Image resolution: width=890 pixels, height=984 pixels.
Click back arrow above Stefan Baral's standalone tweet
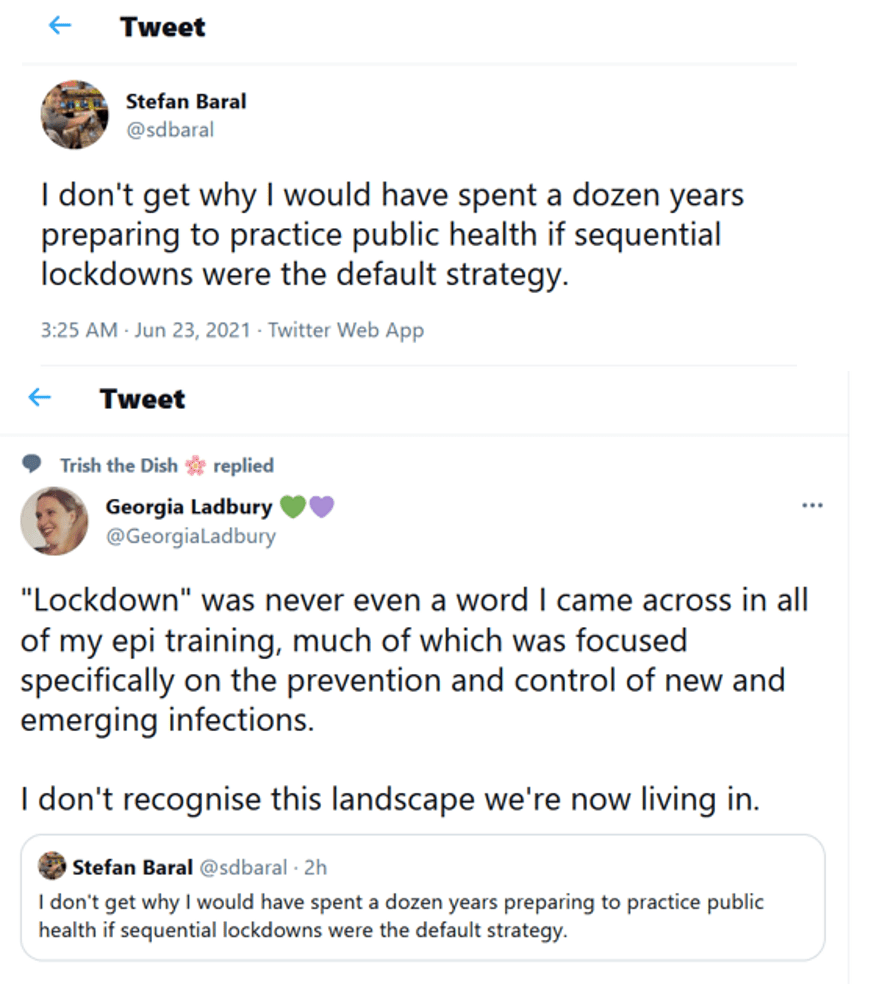pyautogui.click(x=61, y=27)
